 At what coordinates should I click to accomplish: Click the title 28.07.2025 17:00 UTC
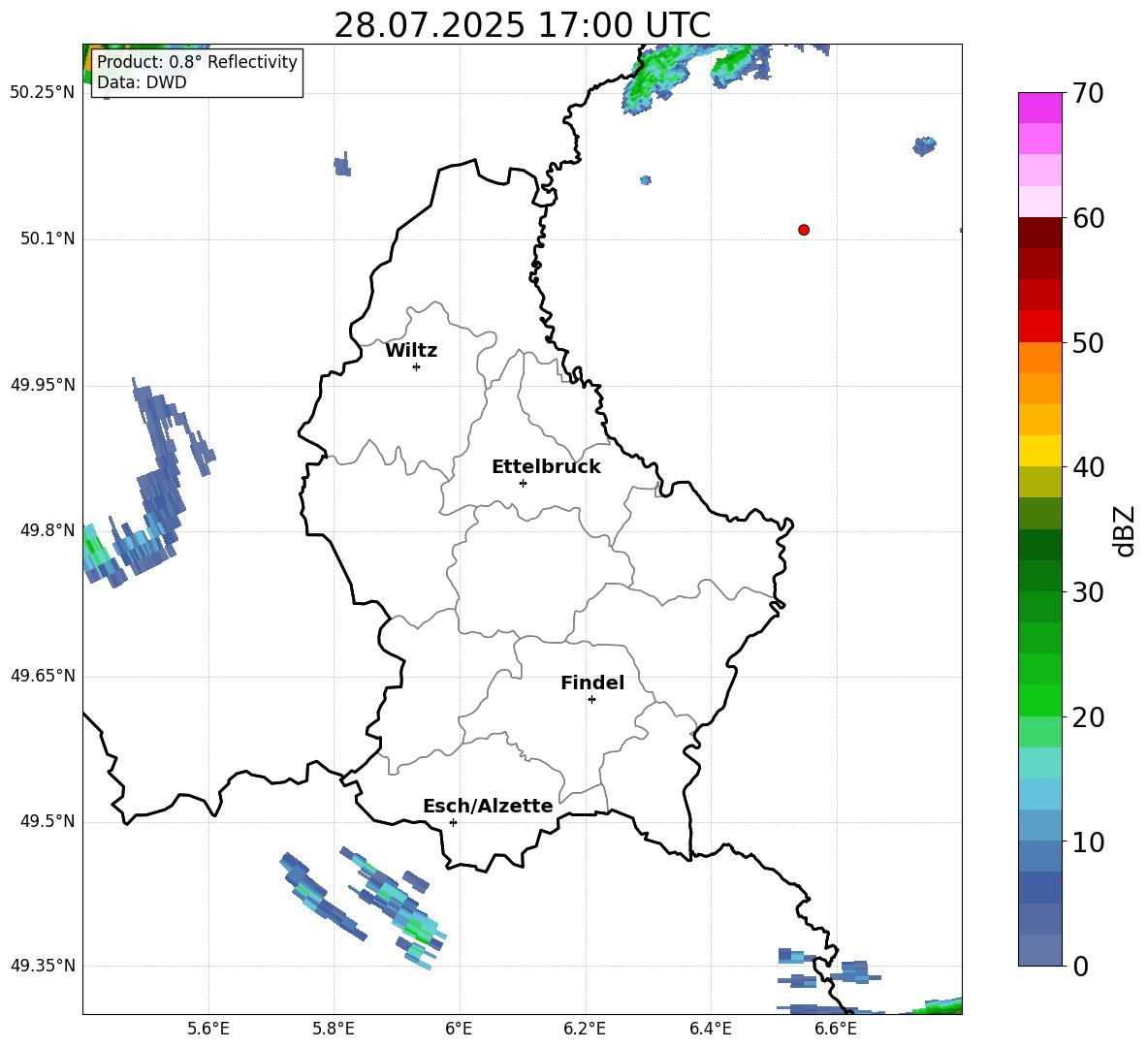(x=523, y=25)
